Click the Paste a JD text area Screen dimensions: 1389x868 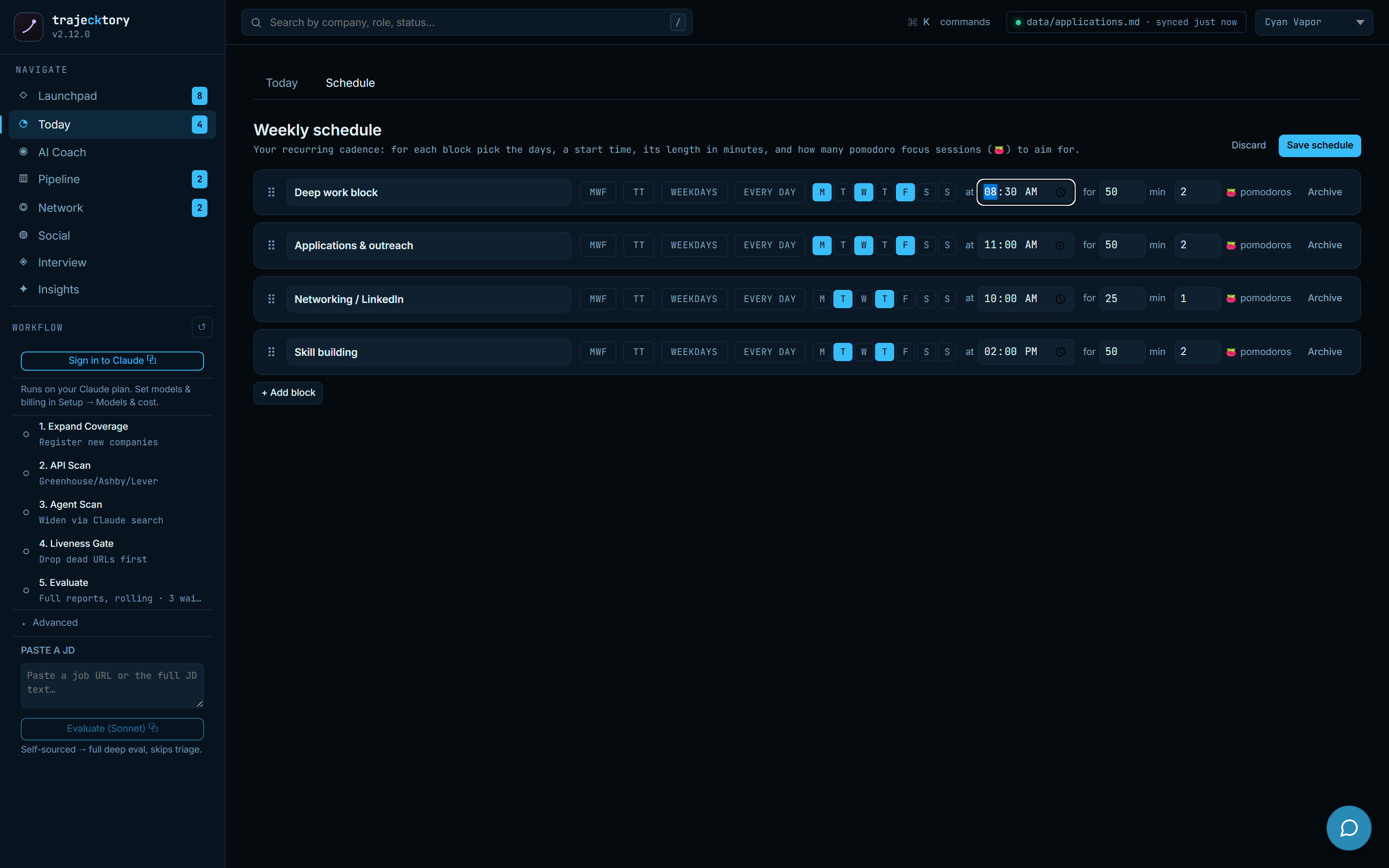click(112, 685)
